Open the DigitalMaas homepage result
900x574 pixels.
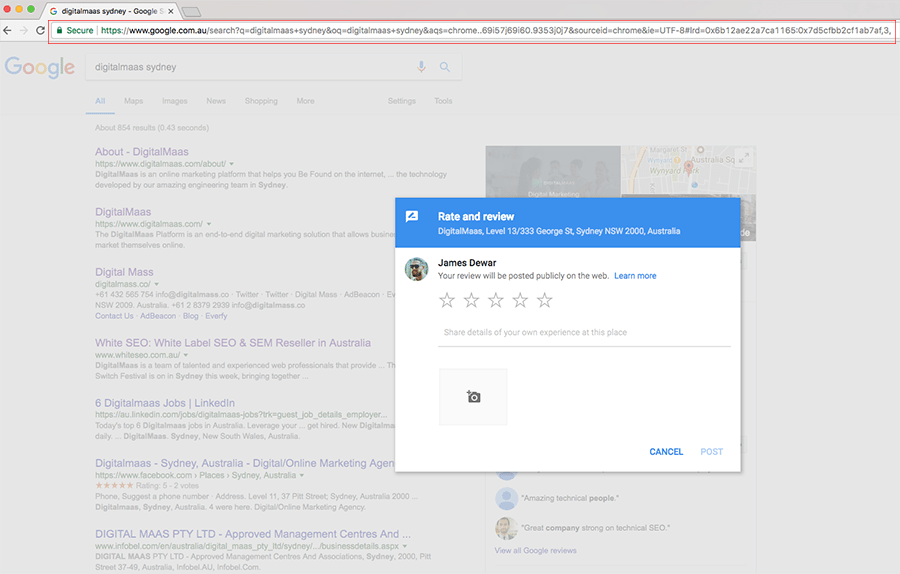(123, 212)
